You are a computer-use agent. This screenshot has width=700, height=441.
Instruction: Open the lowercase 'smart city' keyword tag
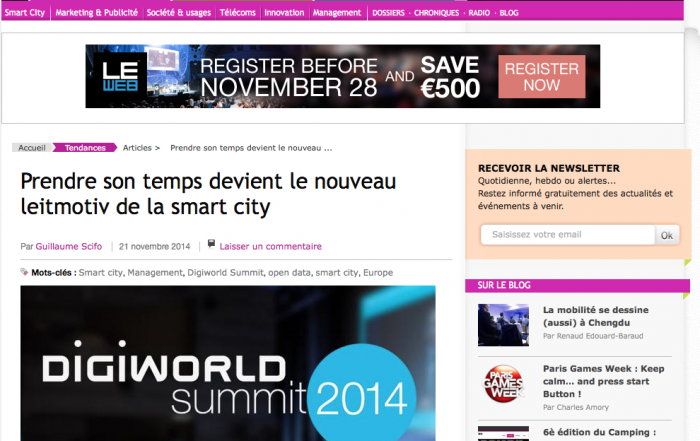[337, 272]
